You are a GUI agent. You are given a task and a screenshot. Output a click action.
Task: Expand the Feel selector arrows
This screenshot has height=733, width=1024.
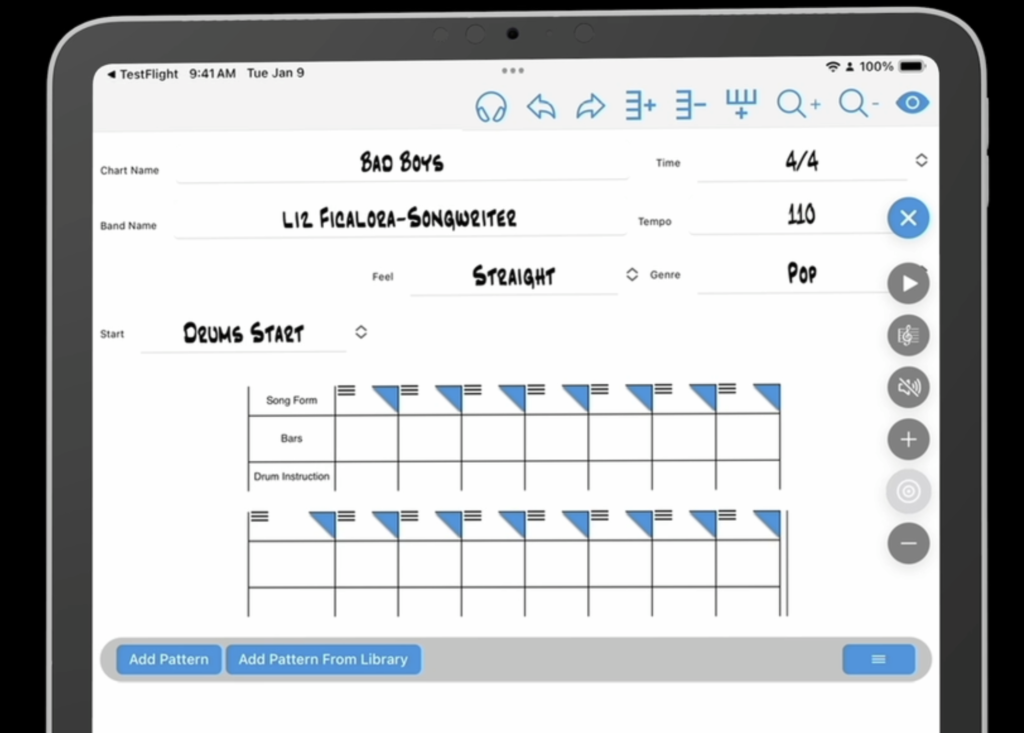pos(632,275)
